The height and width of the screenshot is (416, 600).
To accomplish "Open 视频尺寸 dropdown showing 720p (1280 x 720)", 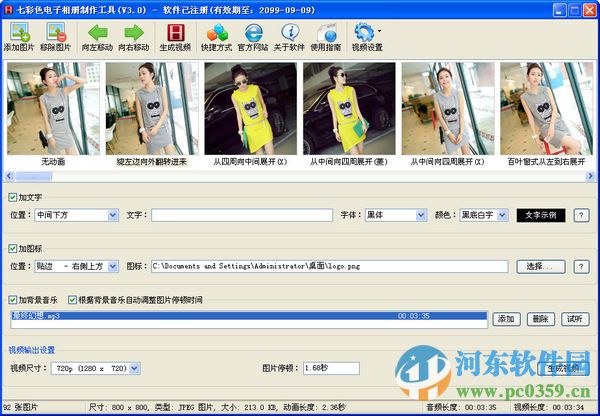I will click(96, 368).
